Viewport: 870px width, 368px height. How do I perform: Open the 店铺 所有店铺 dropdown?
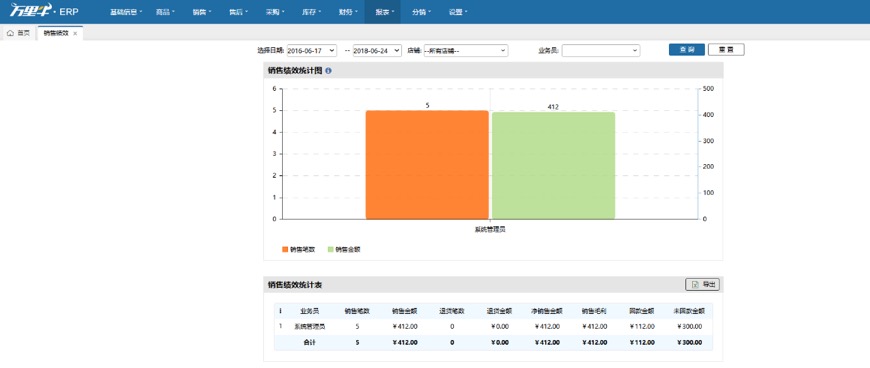coord(466,51)
